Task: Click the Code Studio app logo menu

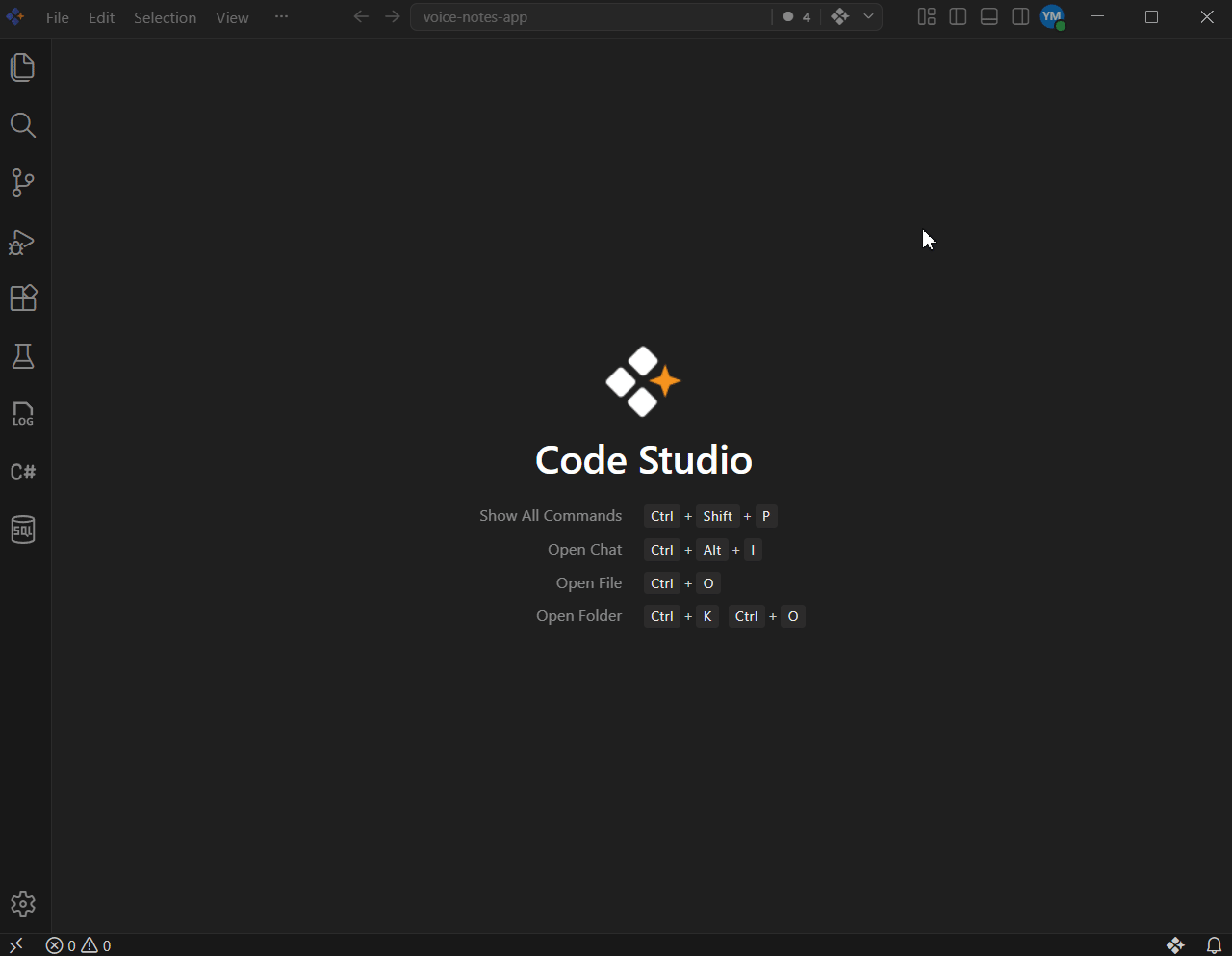Action: [x=14, y=16]
